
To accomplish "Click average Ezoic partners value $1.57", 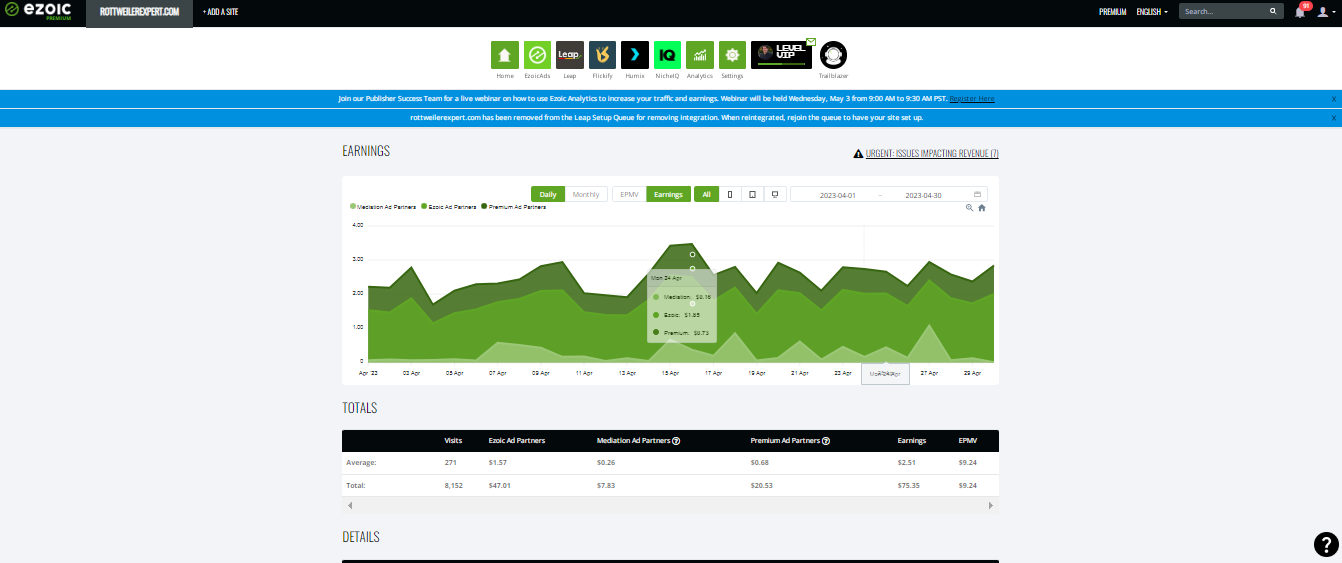I will point(497,463).
